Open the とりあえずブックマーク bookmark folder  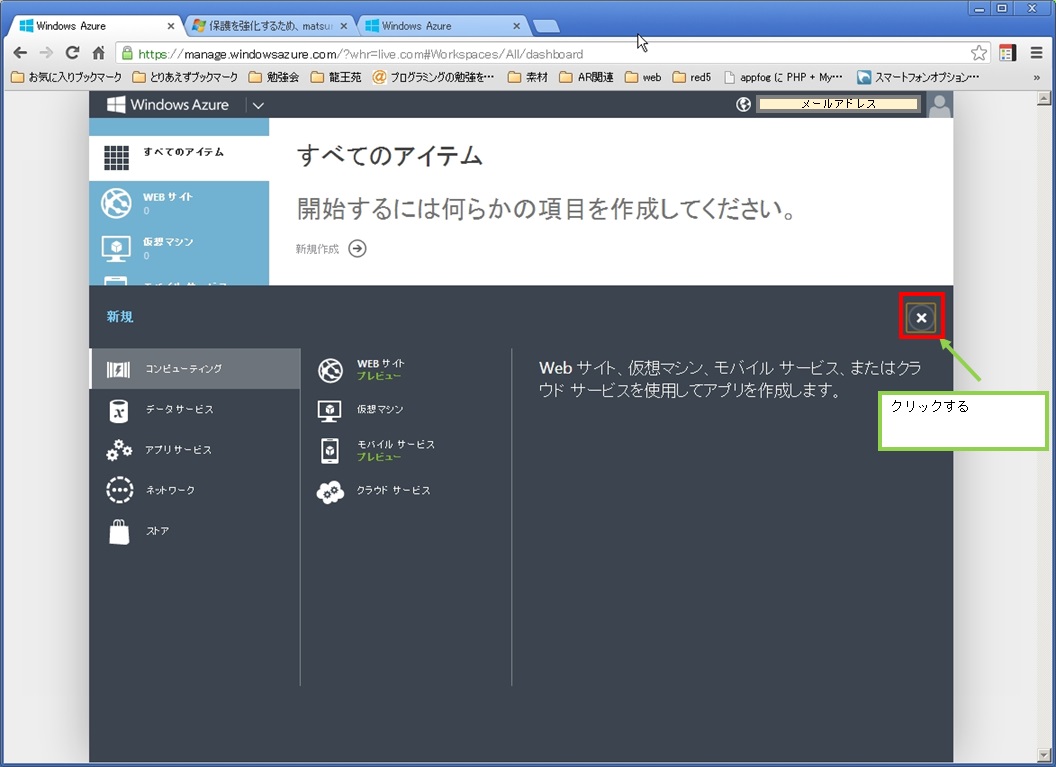click(x=185, y=77)
